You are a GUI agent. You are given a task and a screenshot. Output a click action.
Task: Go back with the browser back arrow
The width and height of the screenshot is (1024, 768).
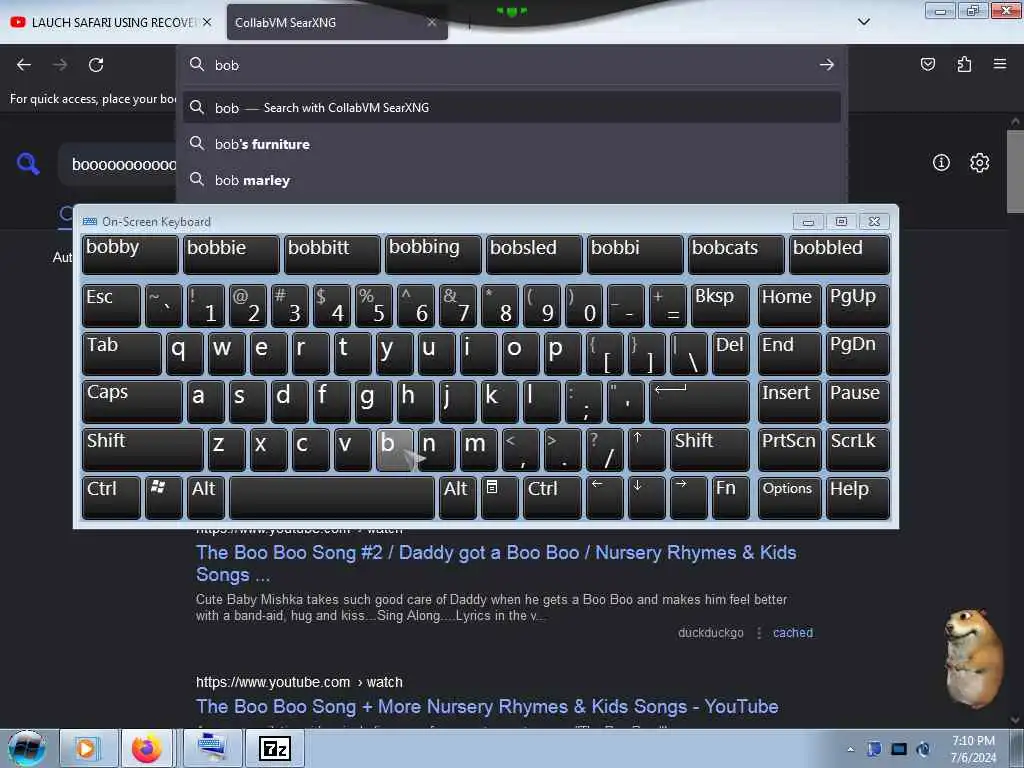(x=24, y=65)
